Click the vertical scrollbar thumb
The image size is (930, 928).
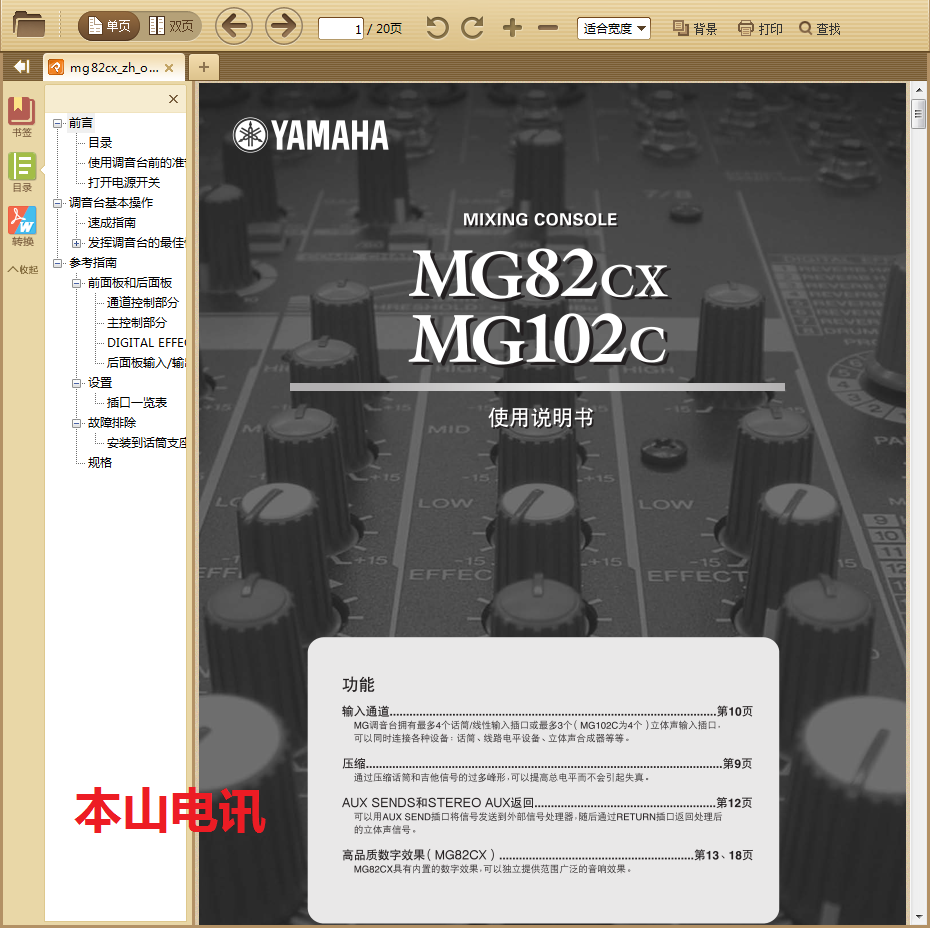[x=918, y=114]
